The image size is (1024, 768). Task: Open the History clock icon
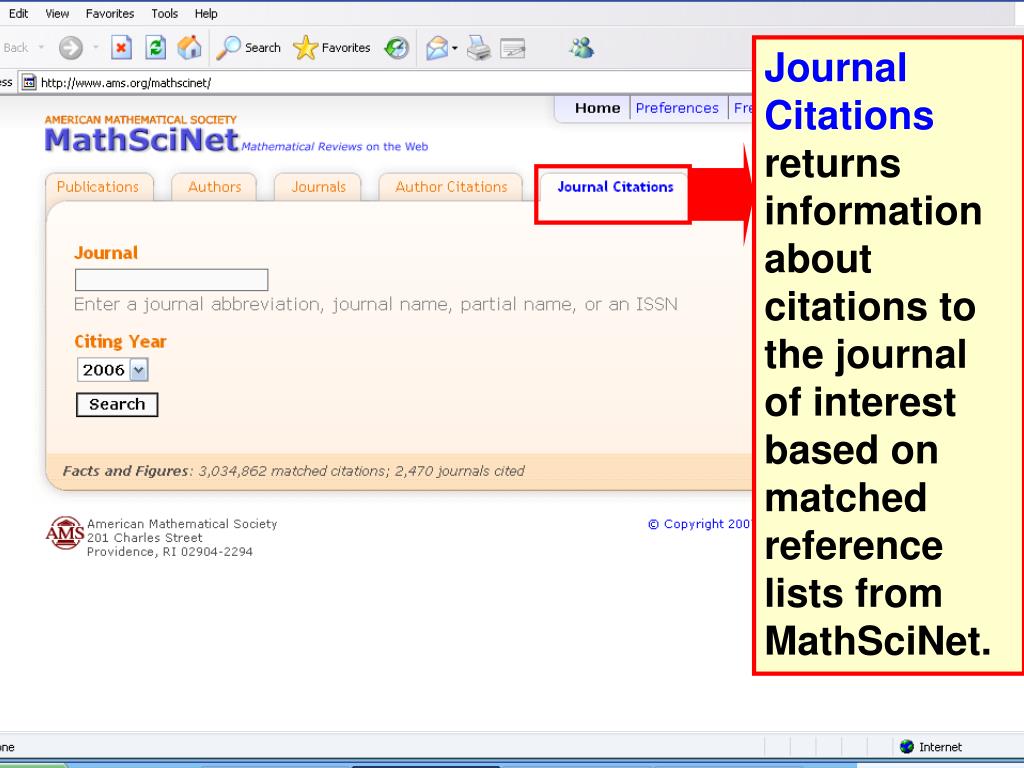pos(396,48)
